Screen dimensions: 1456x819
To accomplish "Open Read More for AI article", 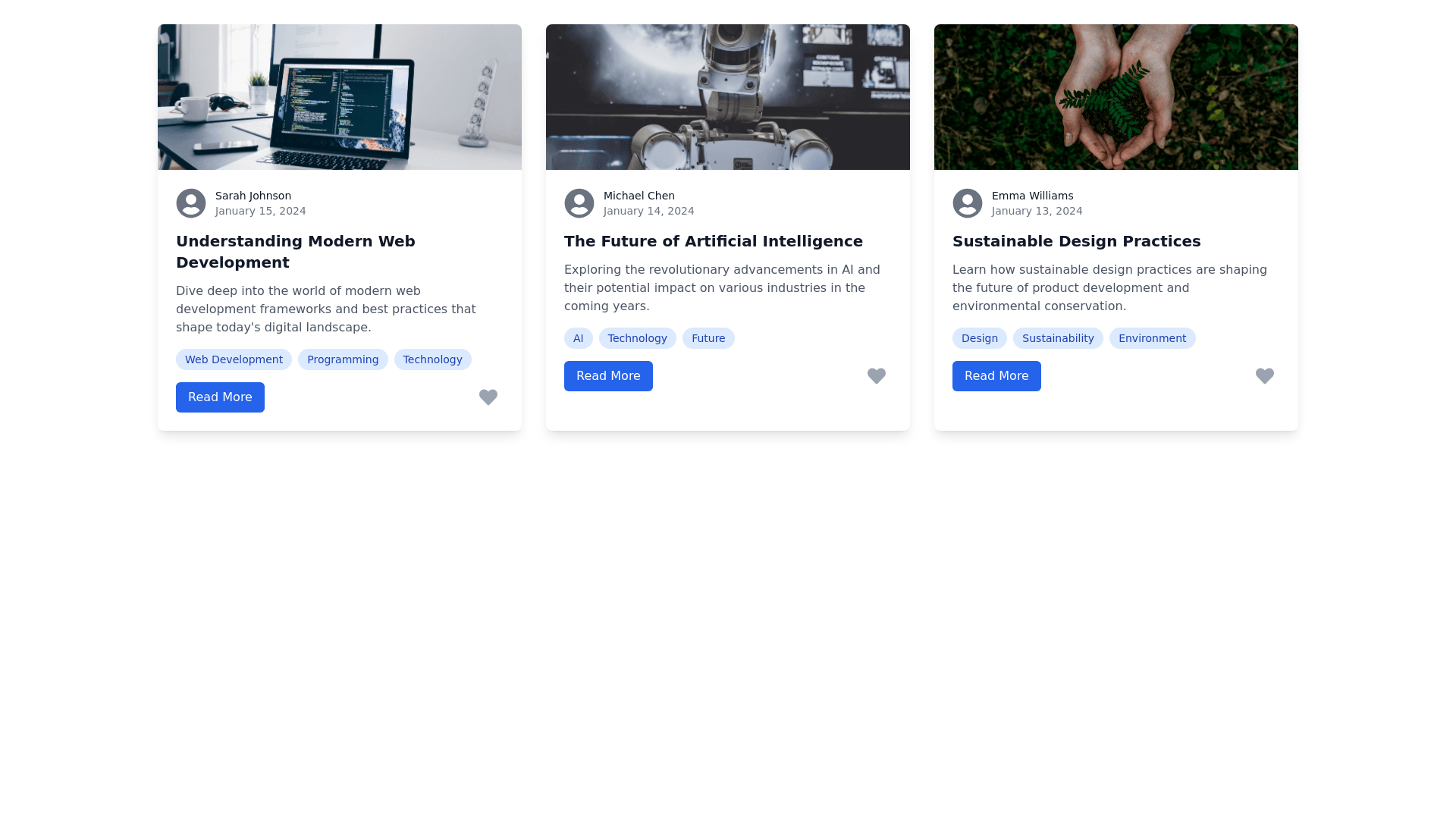I will [x=608, y=376].
